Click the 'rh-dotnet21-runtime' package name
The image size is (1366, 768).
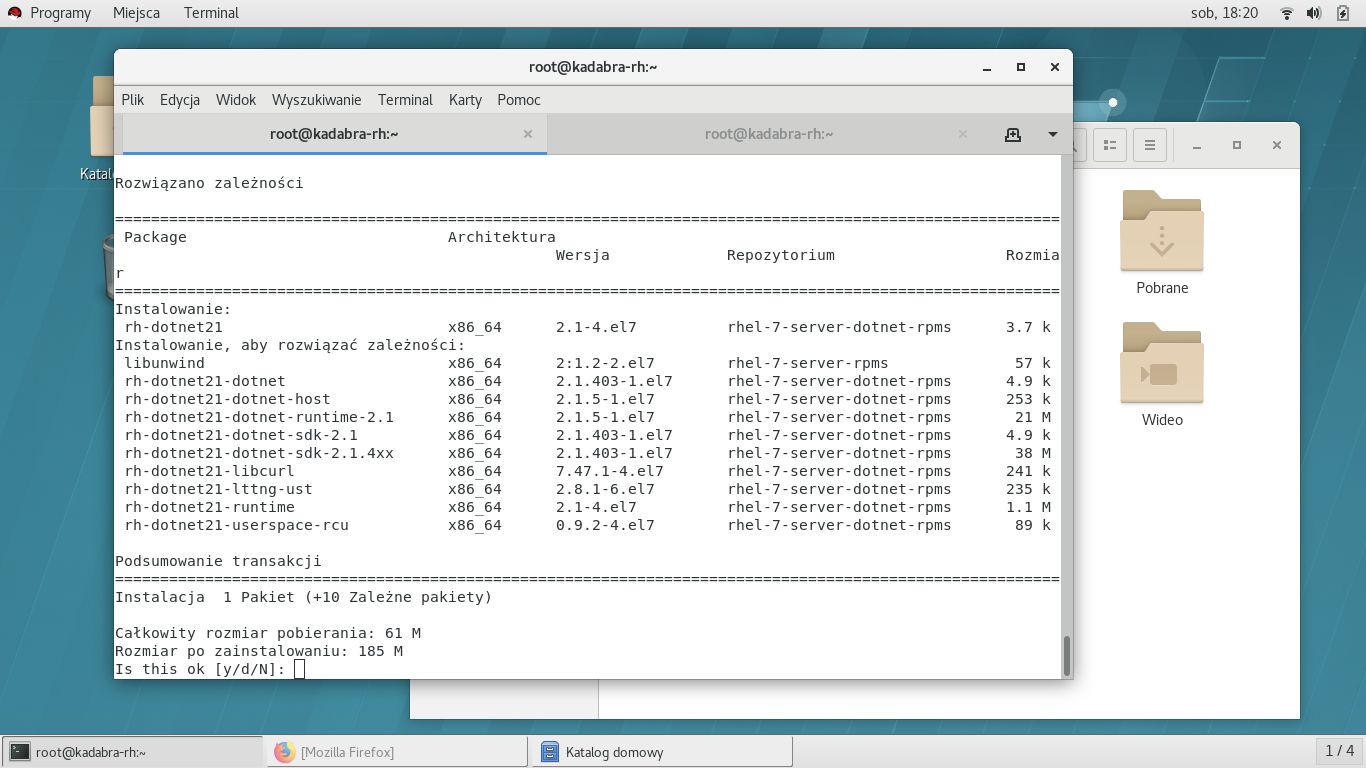click(209, 507)
